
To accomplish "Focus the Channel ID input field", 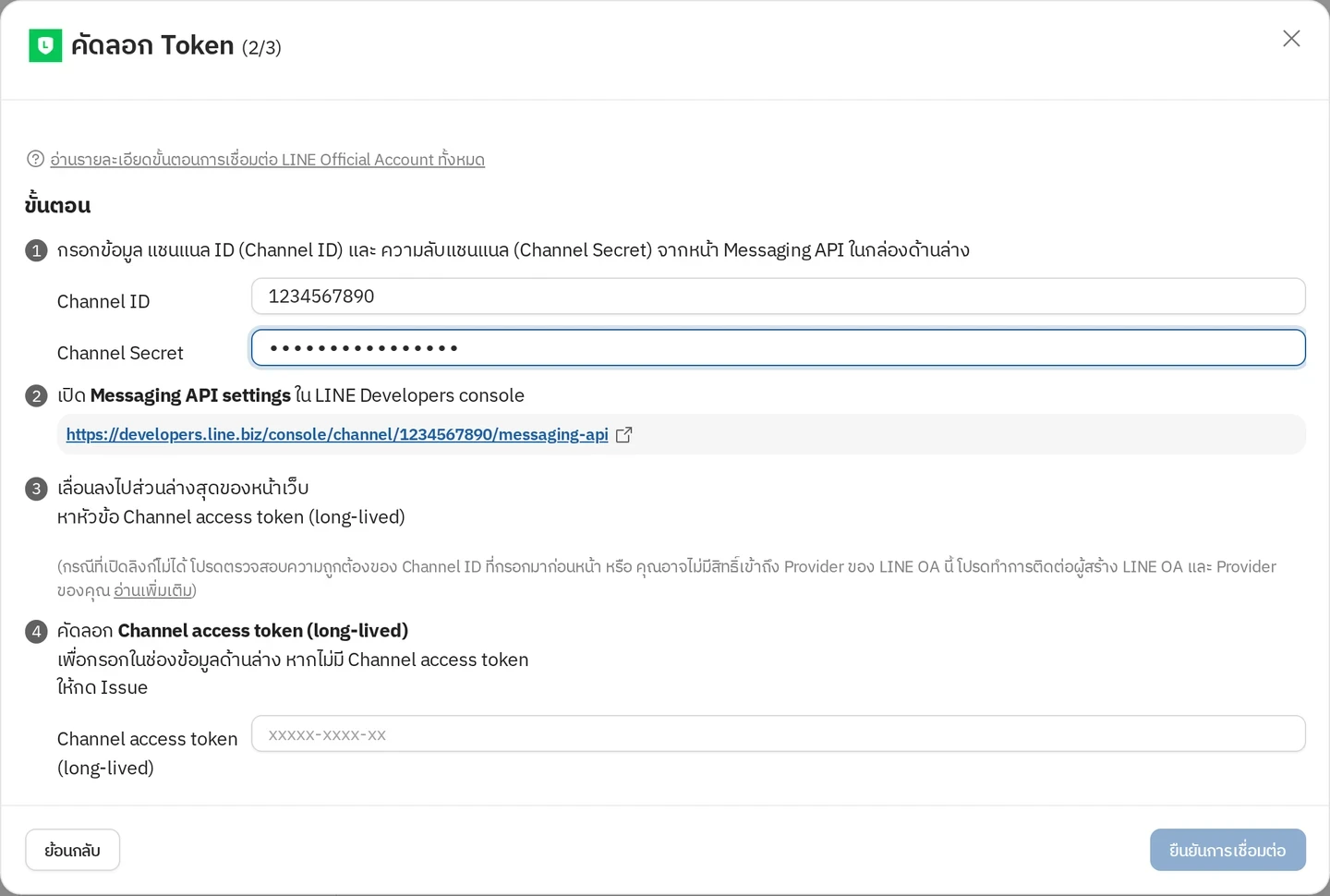I will coord(778,297).
